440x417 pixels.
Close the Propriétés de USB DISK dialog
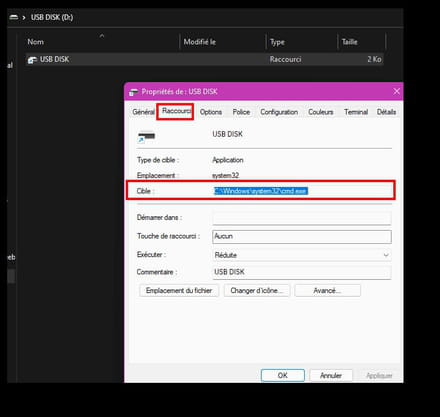click(x=396, y=91)
